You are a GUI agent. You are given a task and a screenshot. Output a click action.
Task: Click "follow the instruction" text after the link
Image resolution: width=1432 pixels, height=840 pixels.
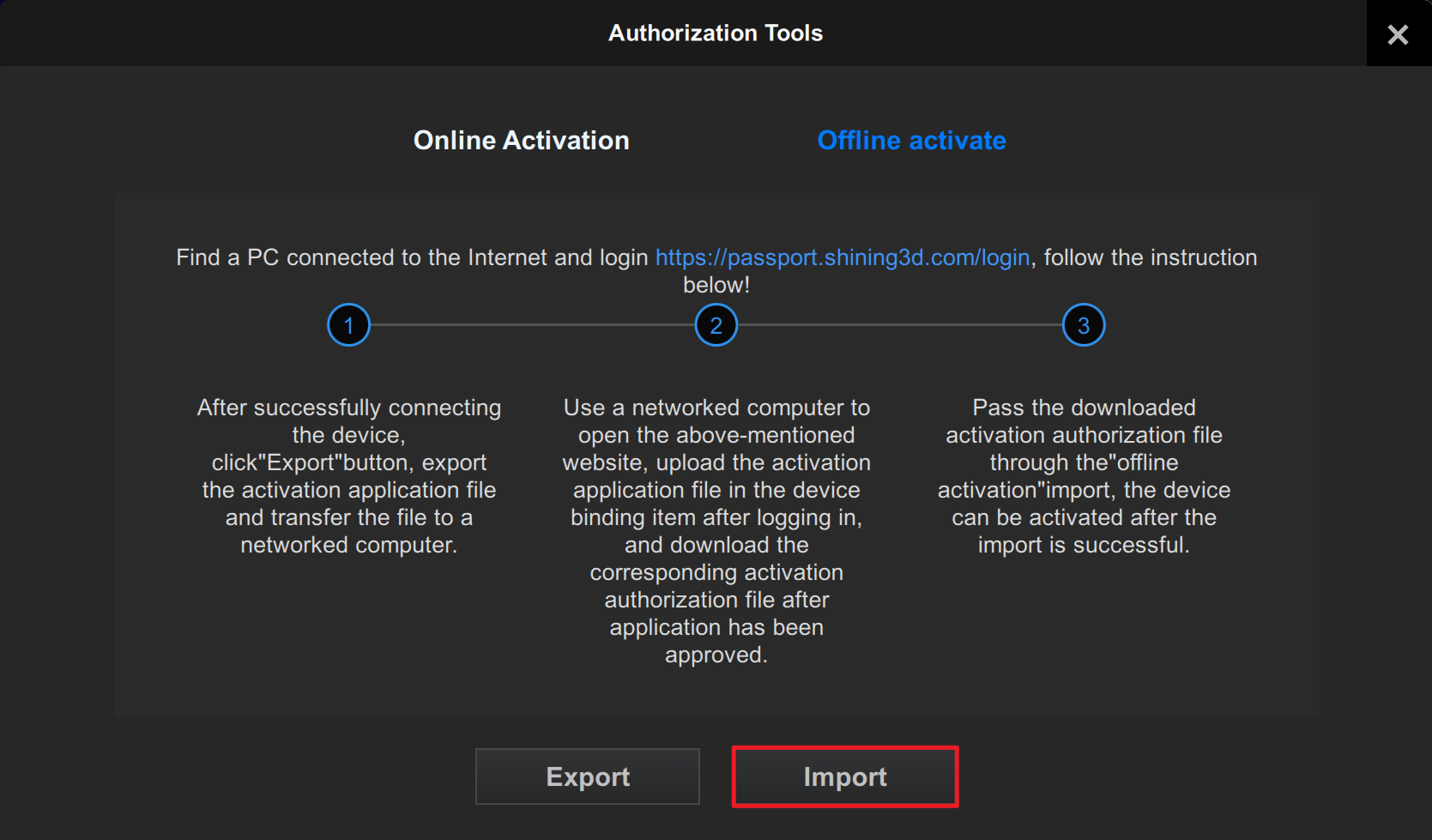(1150, 257)
